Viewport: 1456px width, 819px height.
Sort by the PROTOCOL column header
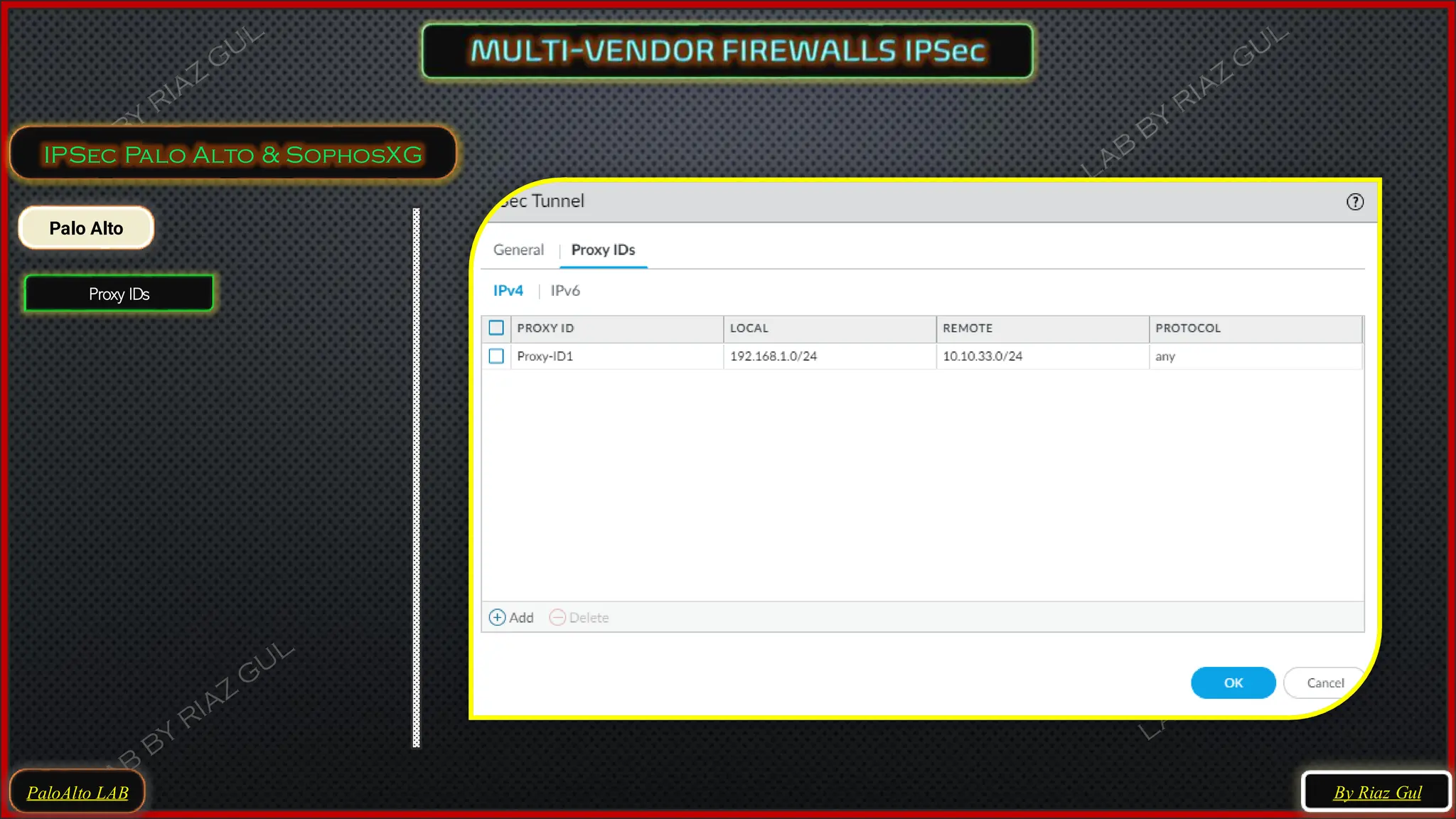(x=1256, y=328)
